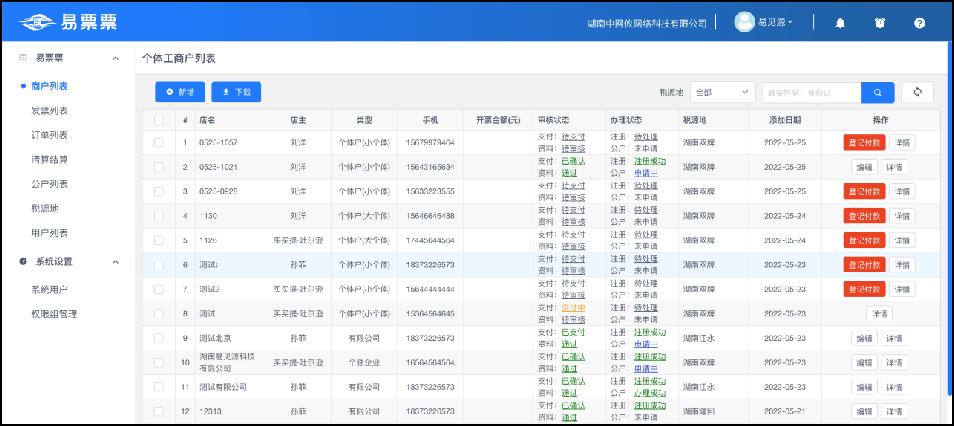
Task: Click 编辑 for row 9 测试北京
Action: click(x=864, y=338)
